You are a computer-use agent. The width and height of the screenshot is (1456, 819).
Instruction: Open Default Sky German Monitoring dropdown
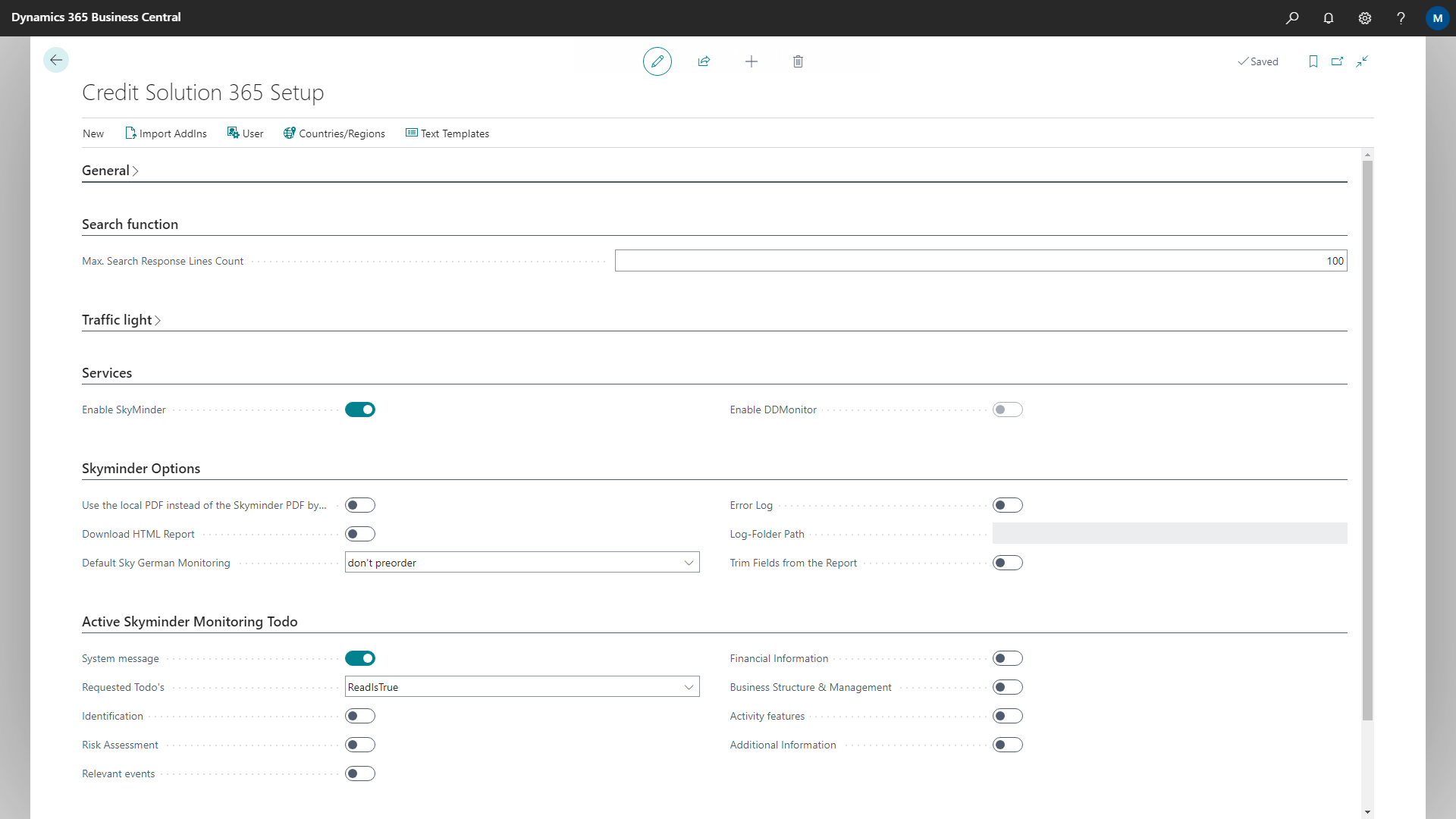(522, 563)
